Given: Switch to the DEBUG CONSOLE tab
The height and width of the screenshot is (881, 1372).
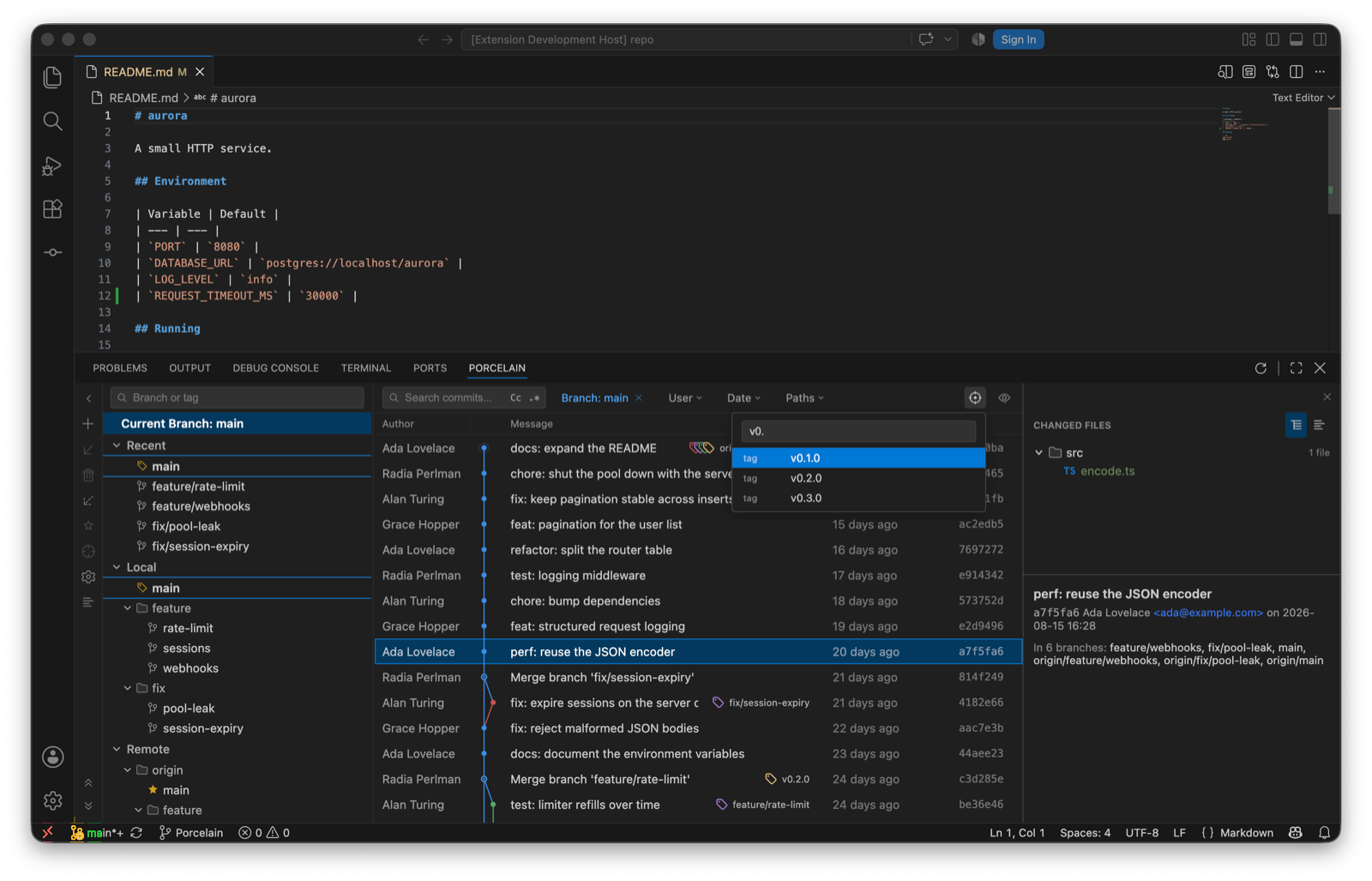Looking at the screenshot, I should pos(275,368).
